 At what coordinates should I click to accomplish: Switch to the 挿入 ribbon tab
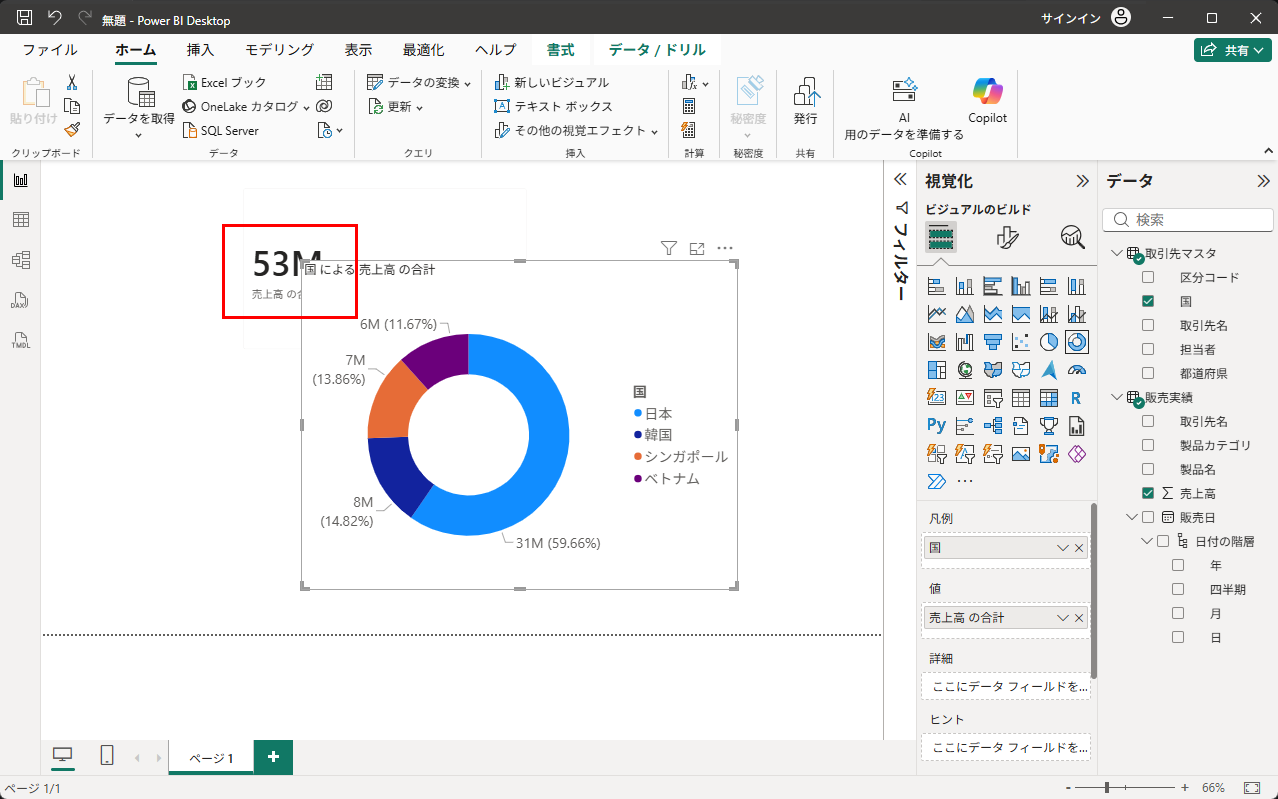point(200,50)
